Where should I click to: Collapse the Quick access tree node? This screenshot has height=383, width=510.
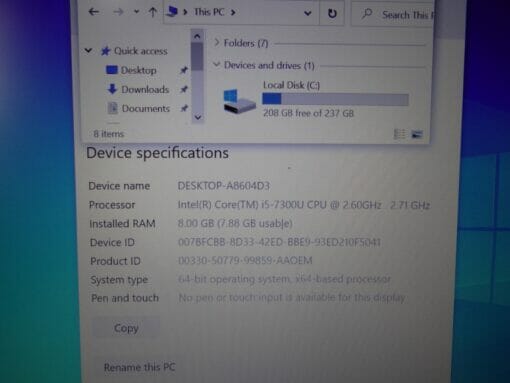pyautogui.click(x=88, y=51)
